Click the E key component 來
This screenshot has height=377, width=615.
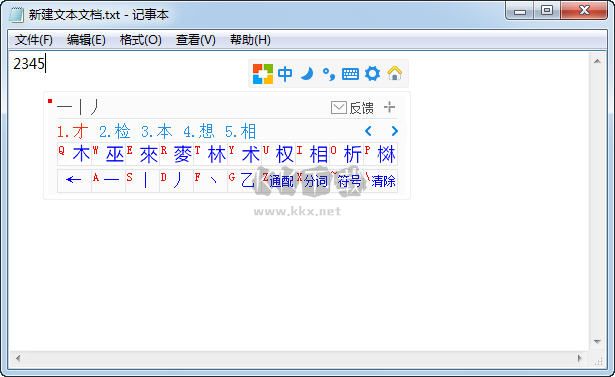[x=142, y=154]
